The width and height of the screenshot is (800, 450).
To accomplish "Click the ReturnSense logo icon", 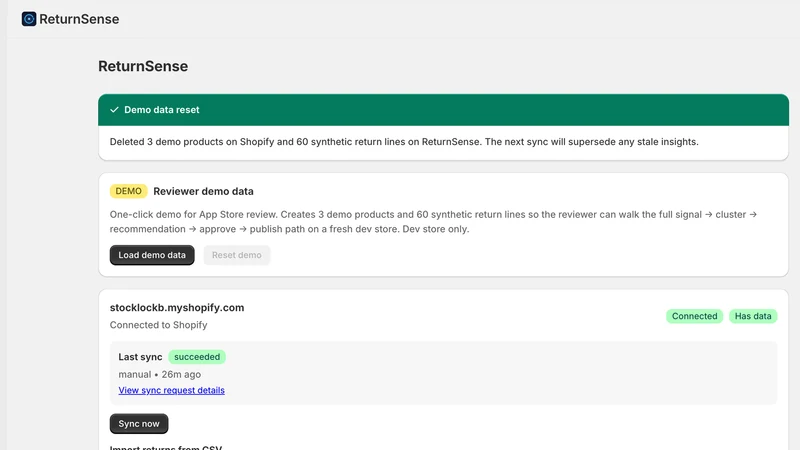I will click(x=29, y=19).
